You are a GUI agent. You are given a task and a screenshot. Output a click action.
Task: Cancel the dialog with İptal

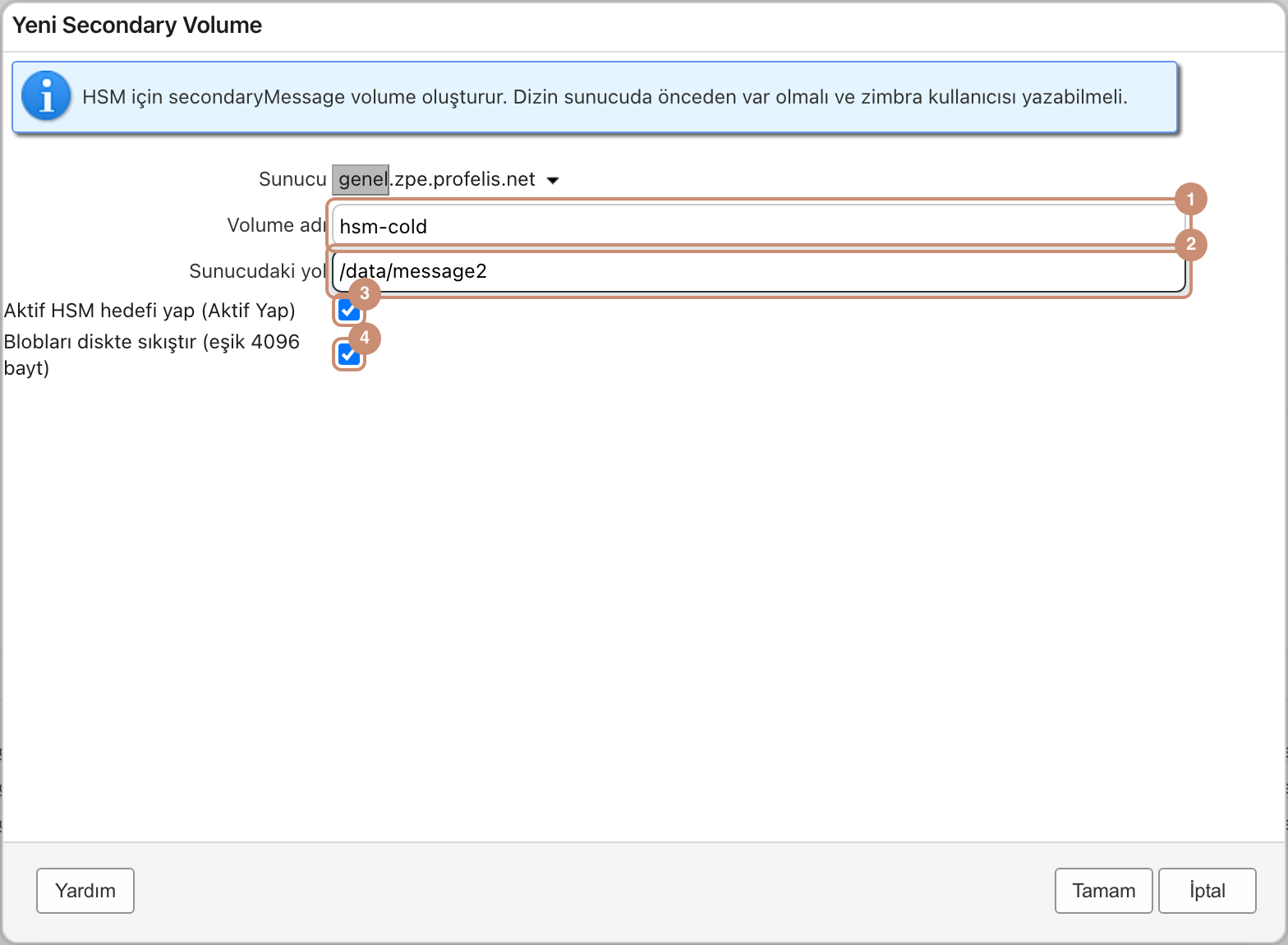coord(1207,891)
